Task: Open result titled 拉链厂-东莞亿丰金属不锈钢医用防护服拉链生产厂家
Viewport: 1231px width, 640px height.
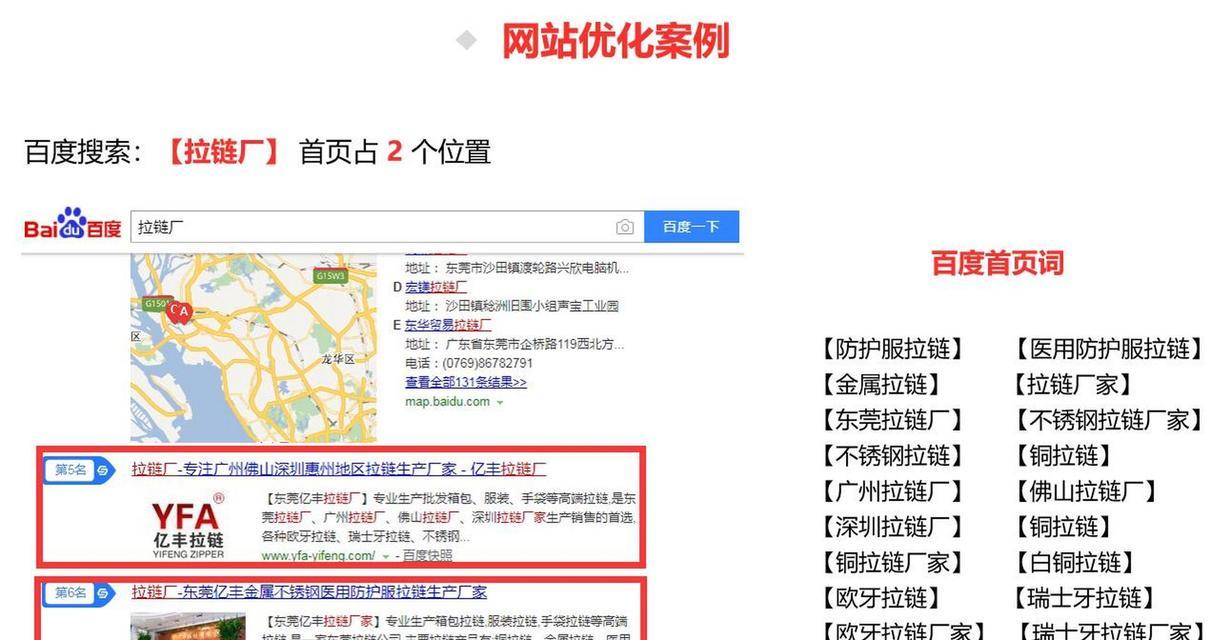Action: coord(310,592)
